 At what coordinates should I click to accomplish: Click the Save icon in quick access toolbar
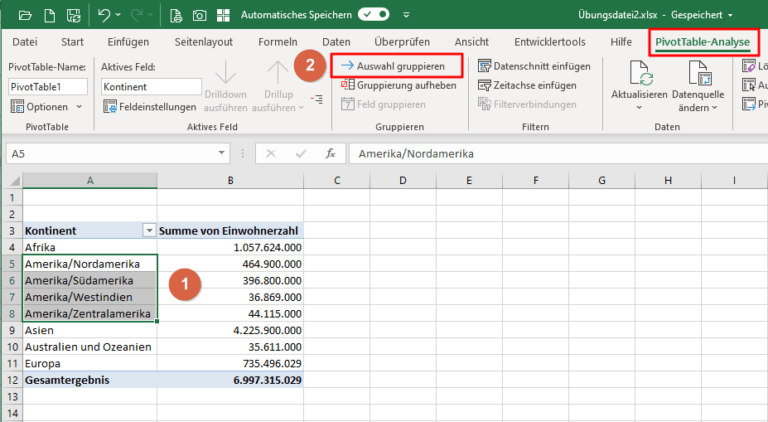click(x=74, y=15)
